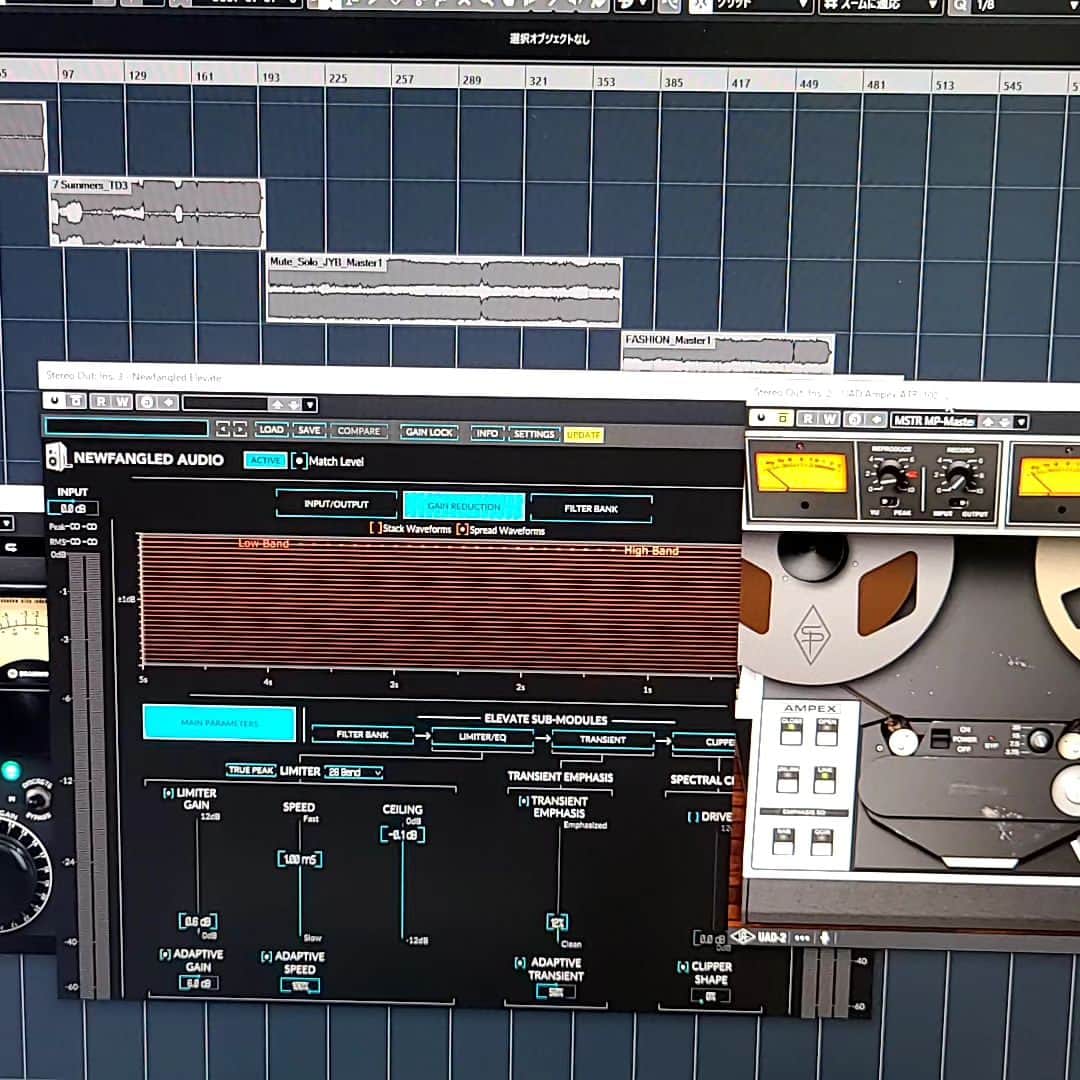Image resolution: width=1080 pixels, height=1080 pixels.
Task: Open the empty preset name field in the Elevate window header
Action: point(225,404)
